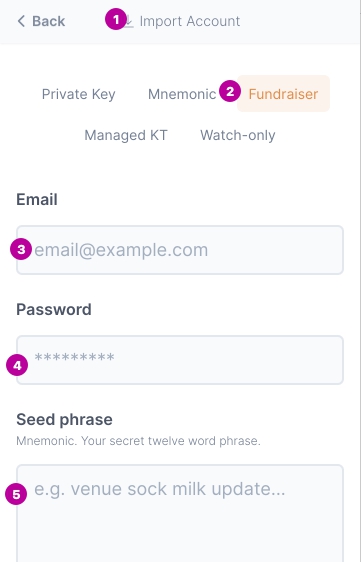The height and width of the screenshot is (562, 361).
Task: Click the purple number 5 marker
Action: 16,494
